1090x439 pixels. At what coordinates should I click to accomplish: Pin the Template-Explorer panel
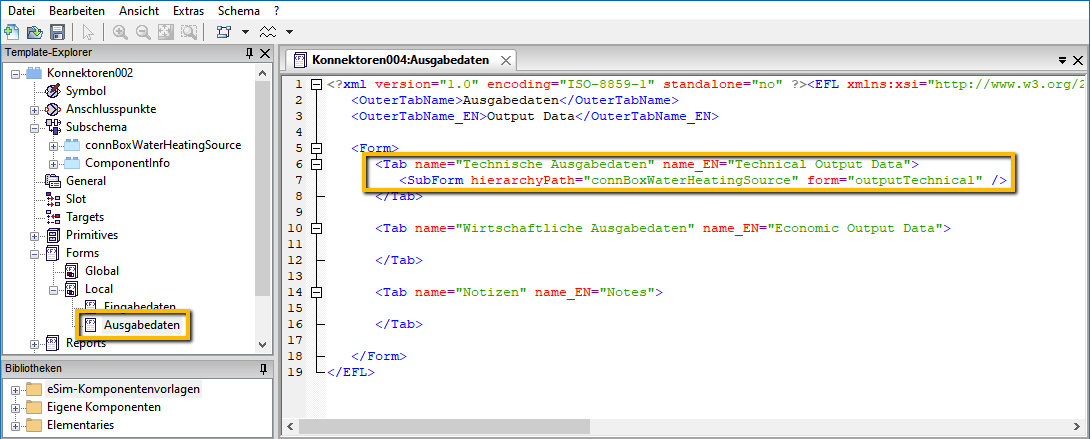pos(250,53)
